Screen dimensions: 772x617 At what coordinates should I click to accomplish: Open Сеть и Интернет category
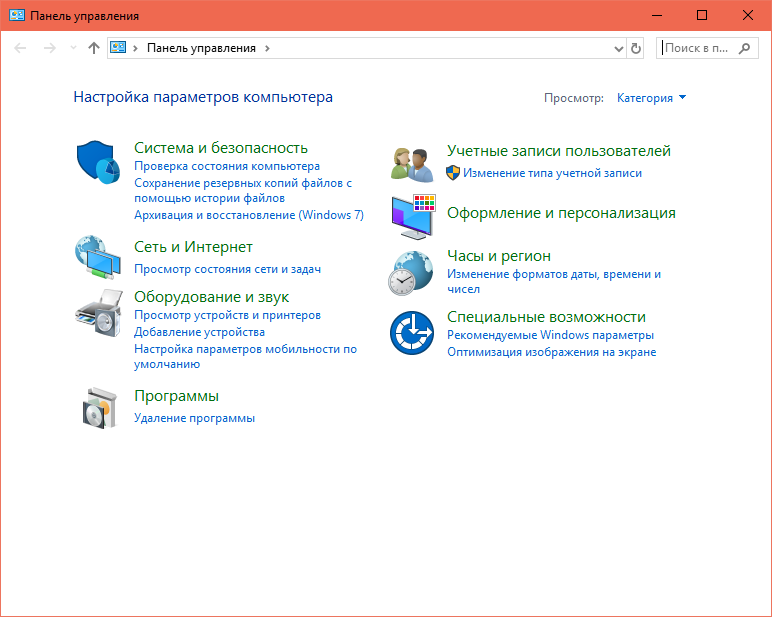click(x=193, y=247)
